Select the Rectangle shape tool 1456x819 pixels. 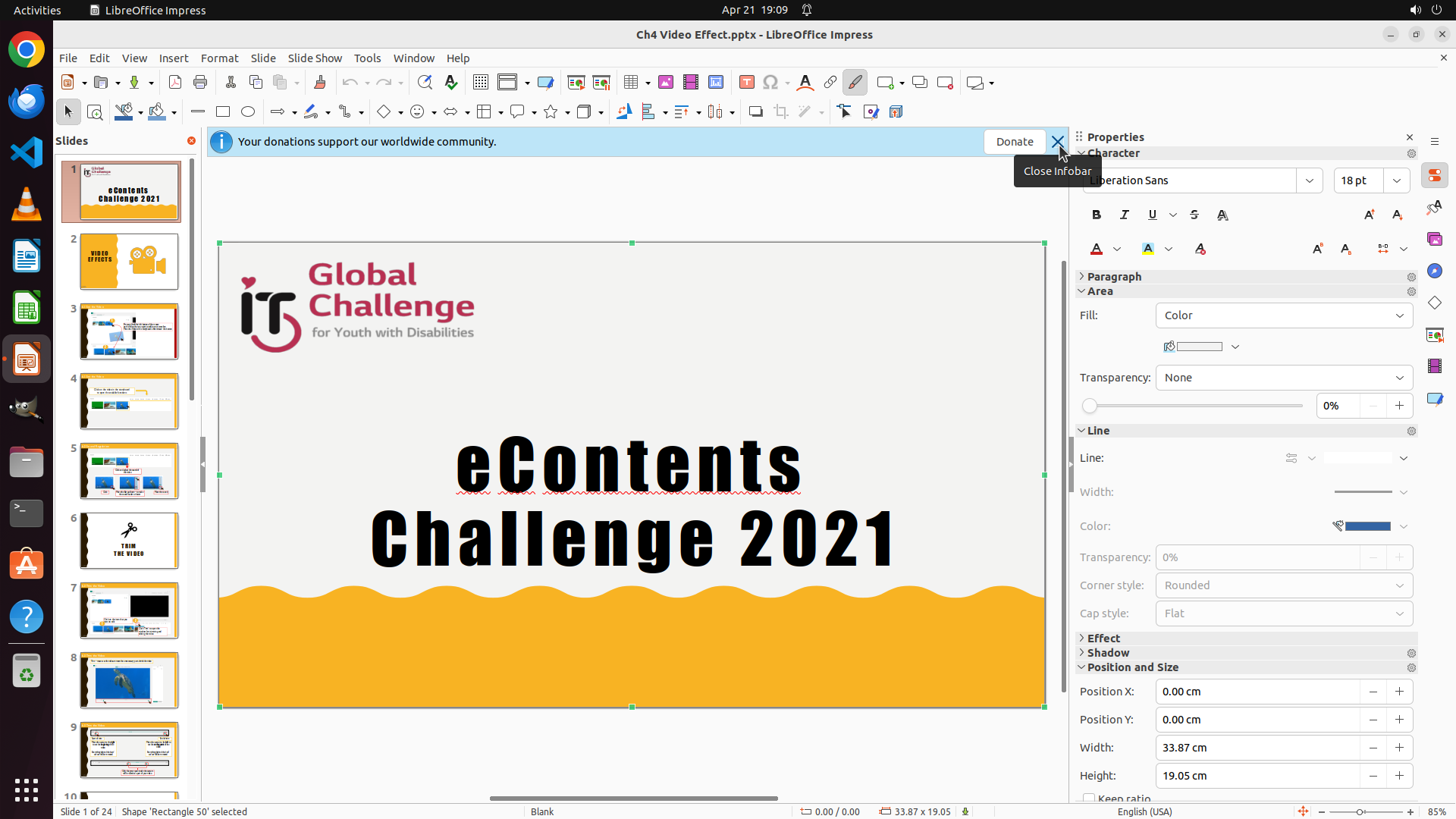[223, 112]
